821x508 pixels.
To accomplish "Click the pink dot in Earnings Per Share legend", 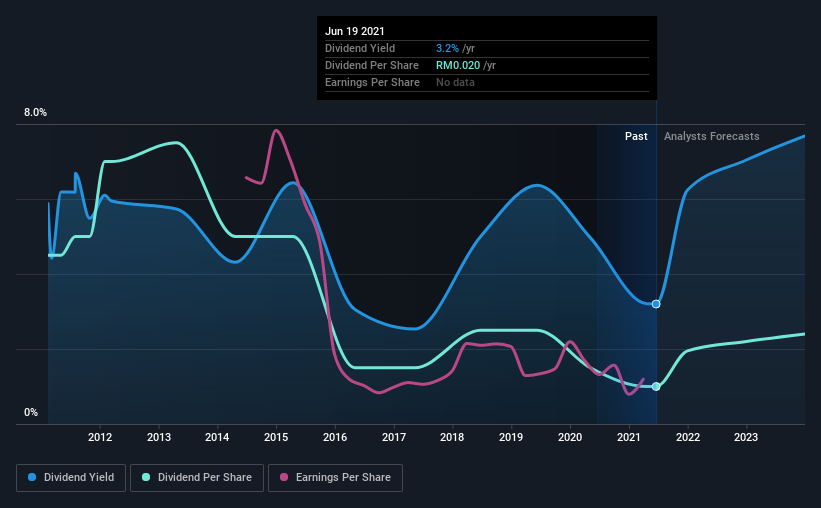I will (x=284, y=477).
